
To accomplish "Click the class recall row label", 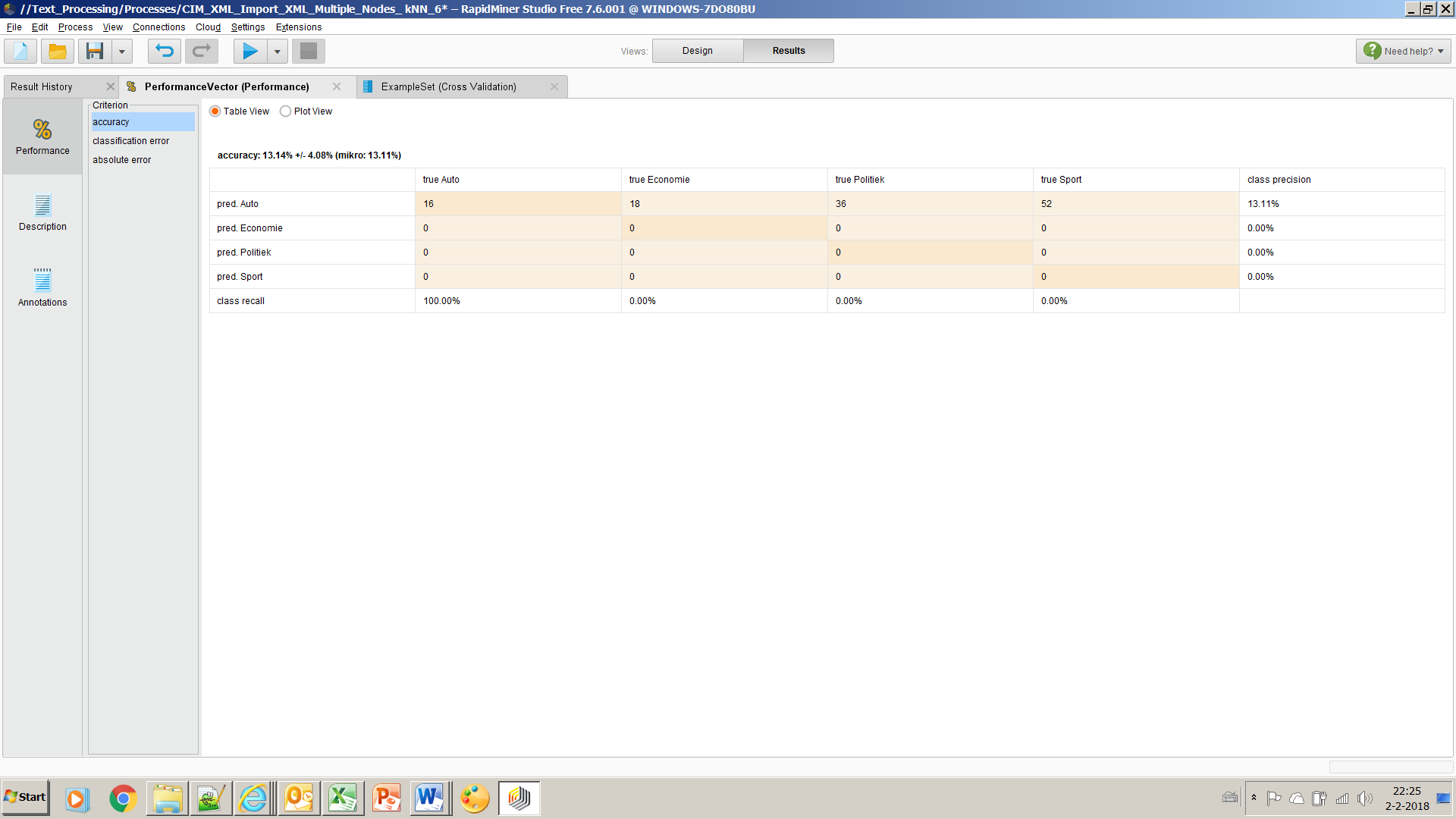I will click(312, 301).
